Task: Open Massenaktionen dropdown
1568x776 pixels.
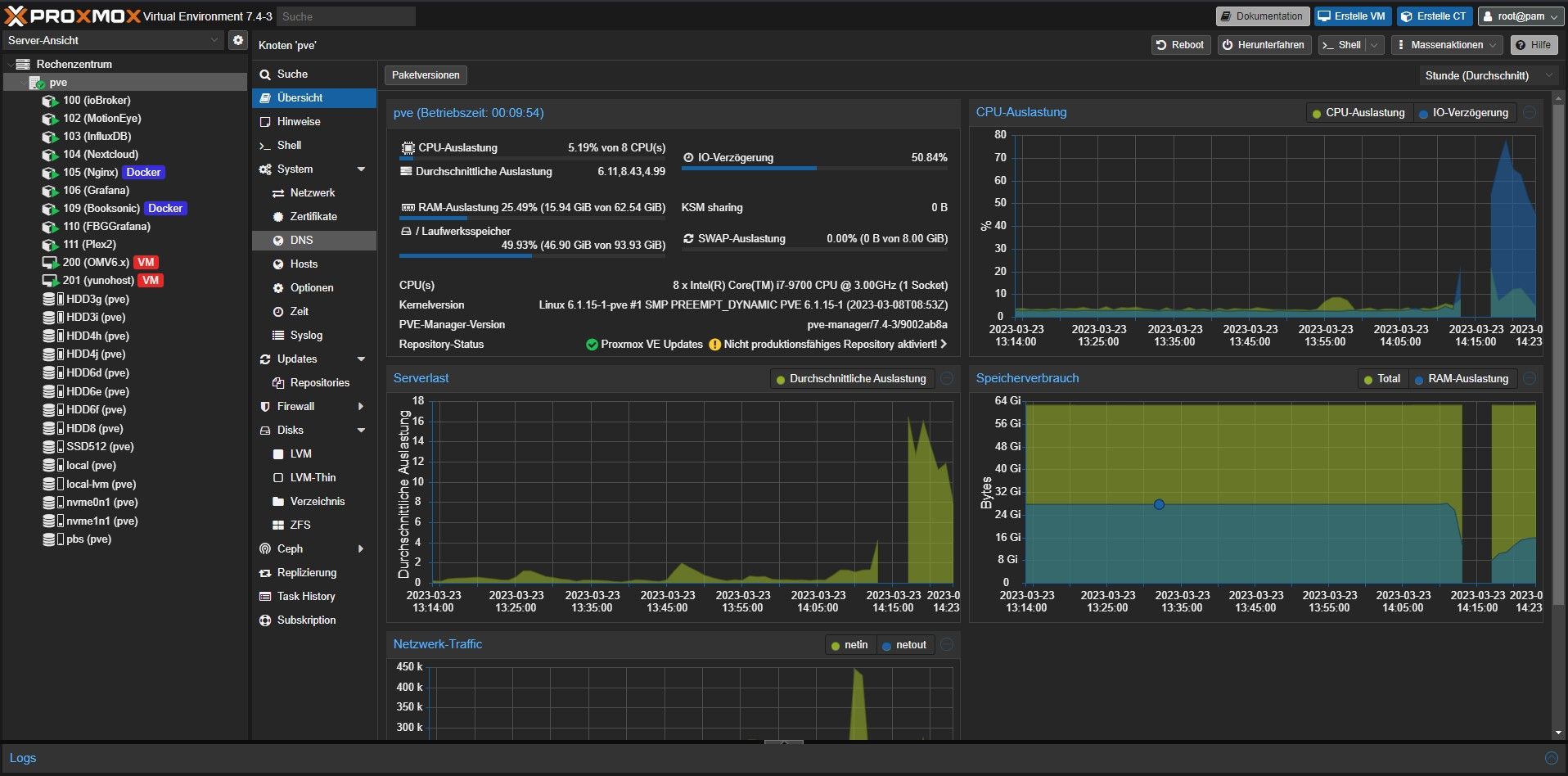Action: coord(1446,45)
